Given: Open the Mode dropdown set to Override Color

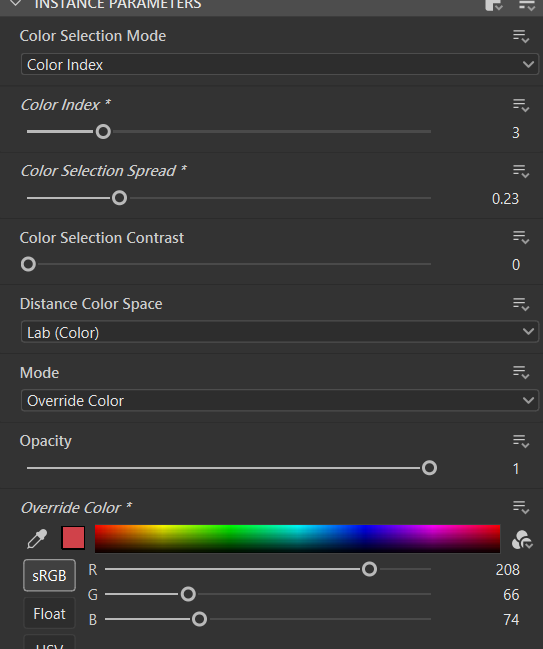Looking at the screenshot, I should pos(280,400).
